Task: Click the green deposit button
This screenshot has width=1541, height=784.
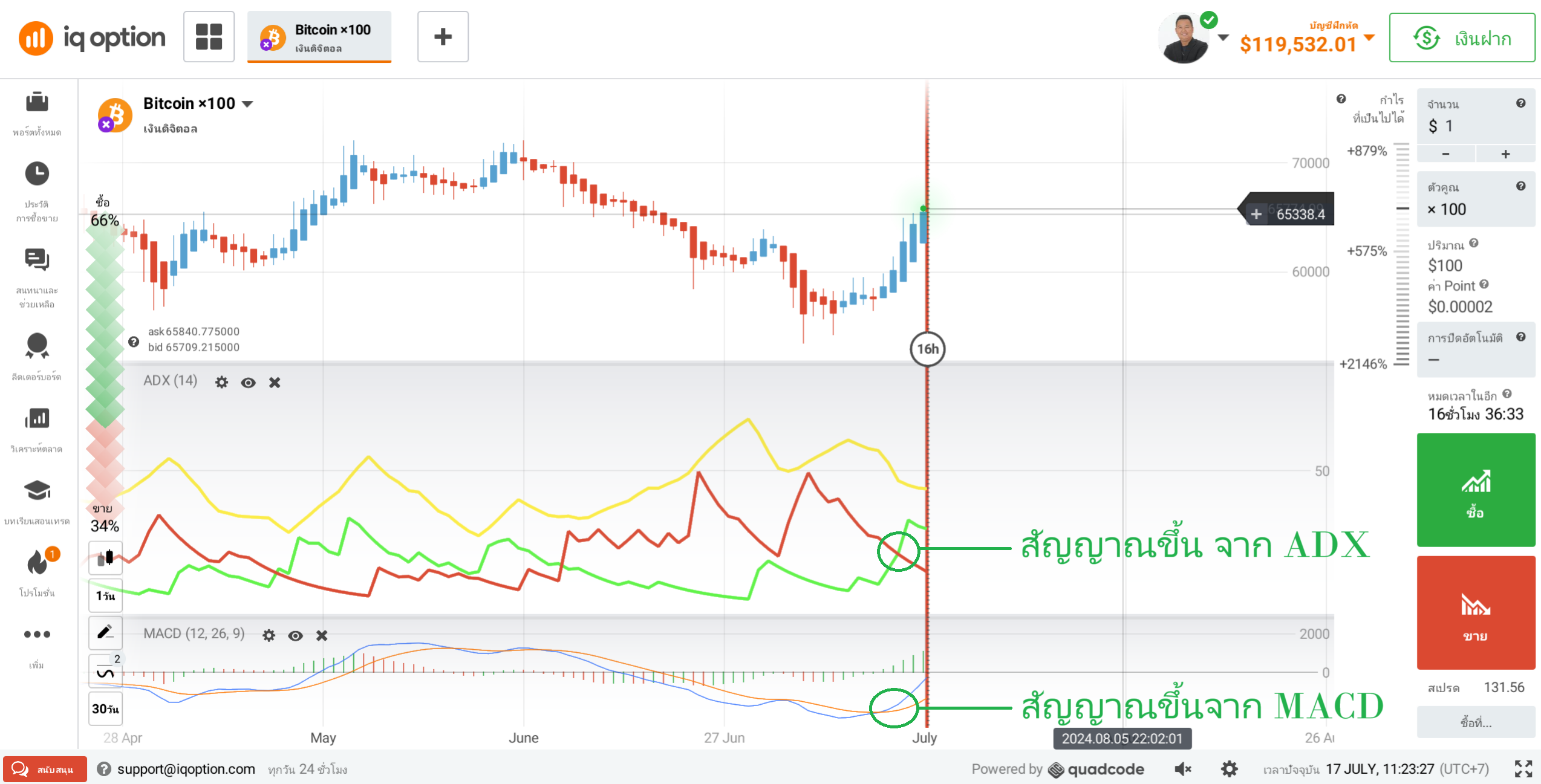Action: [x=1462, y=37]
